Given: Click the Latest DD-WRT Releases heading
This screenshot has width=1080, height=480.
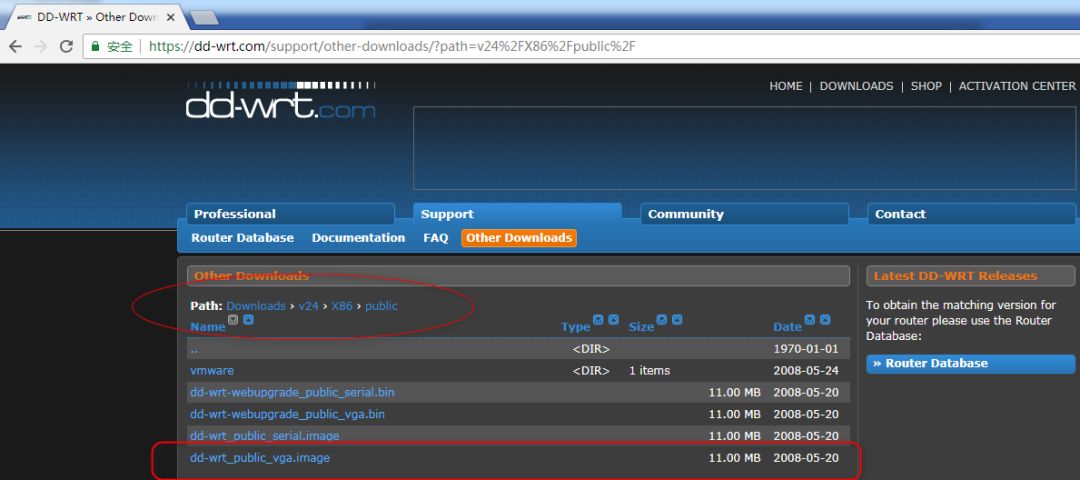Looking at the screenshot, I should (955, 276).
